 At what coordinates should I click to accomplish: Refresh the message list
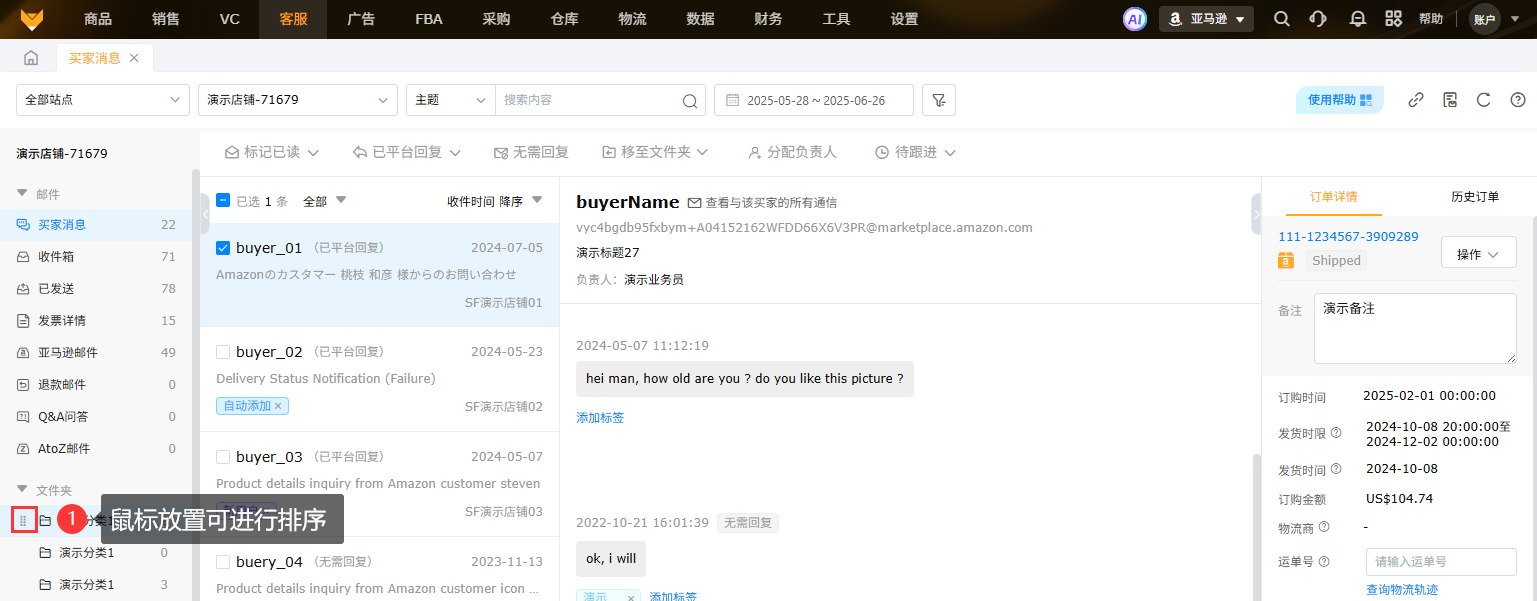pos(1484,100)
